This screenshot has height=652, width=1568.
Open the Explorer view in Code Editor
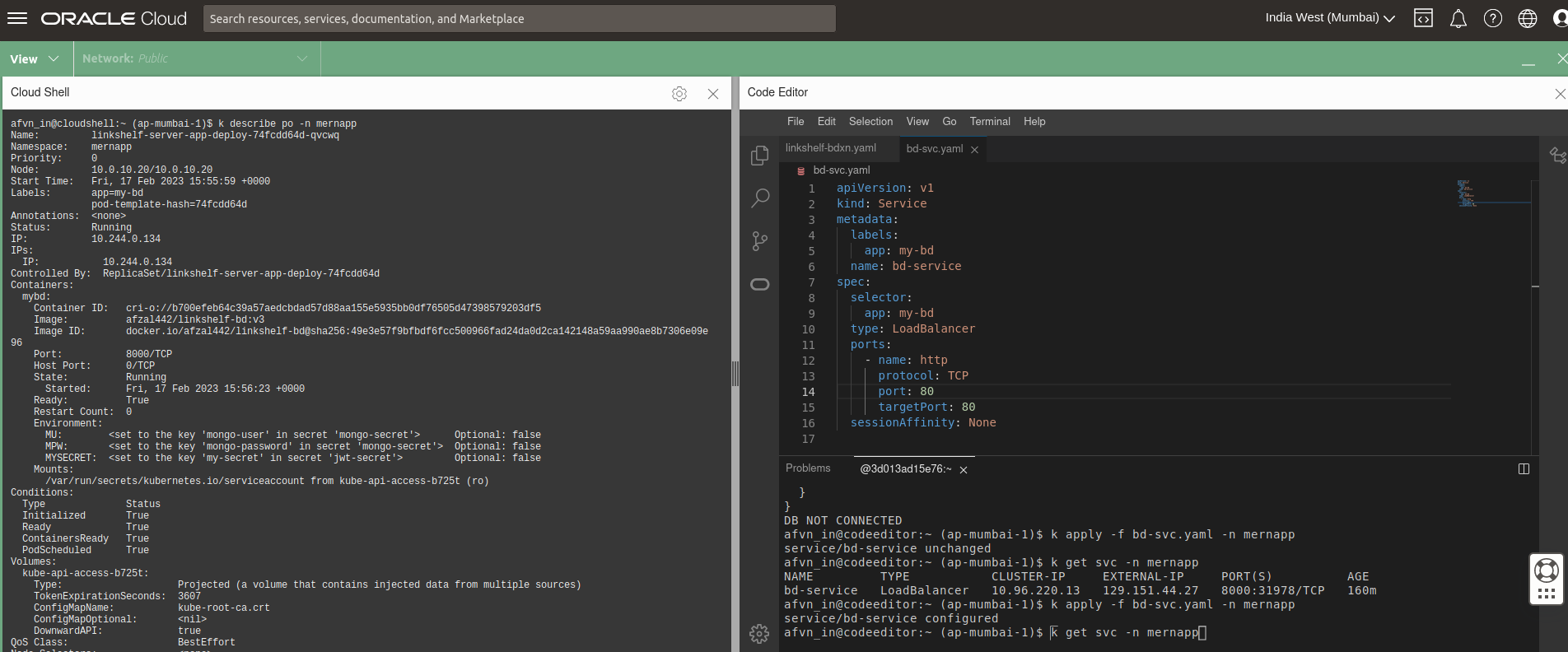pyautogui.click(x=760, y=156)
